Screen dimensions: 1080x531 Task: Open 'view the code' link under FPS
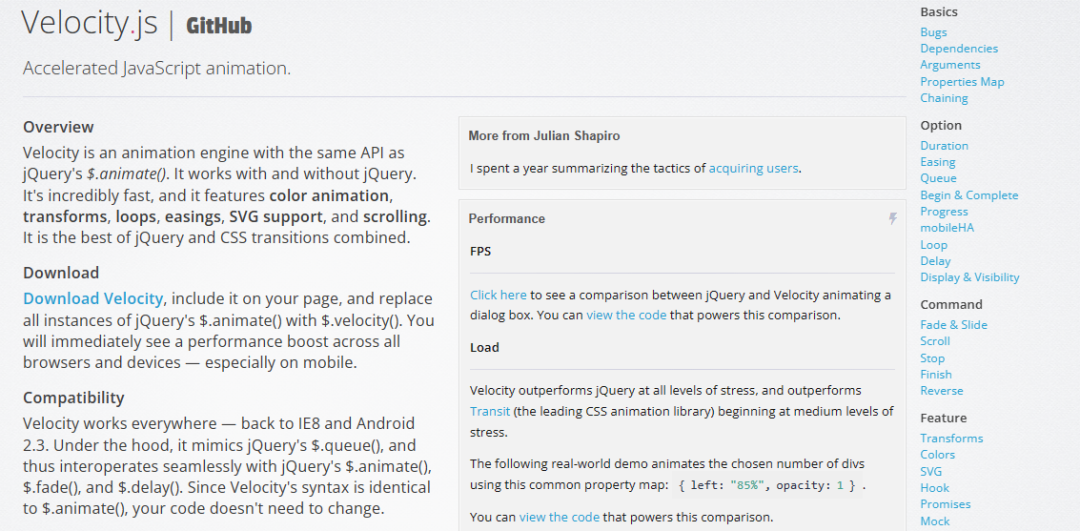click(626, 316)
